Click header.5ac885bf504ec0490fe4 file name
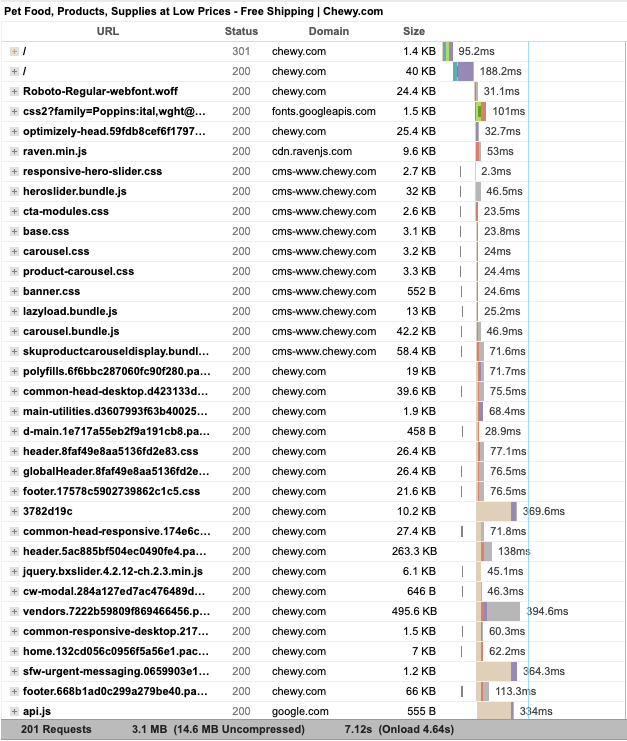This screenshot has width=627, height=741. point(114,551)
